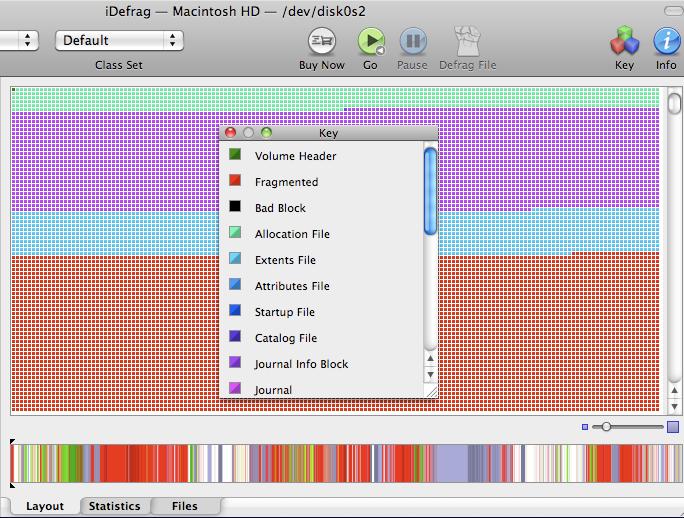The width and height of the screenshot is (684, 518).
Task: Click the Key window resize grip
Action: (431, 391)
